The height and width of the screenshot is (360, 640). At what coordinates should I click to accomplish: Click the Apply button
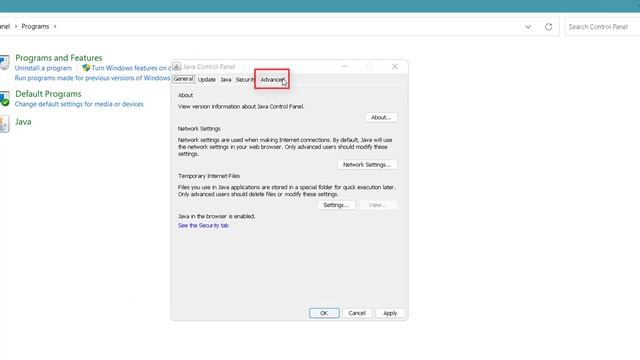(x=390, y=313)
